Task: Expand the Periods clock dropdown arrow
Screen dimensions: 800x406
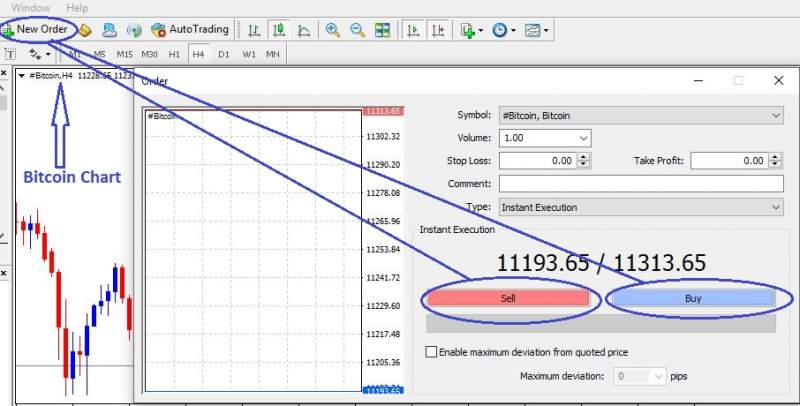Action: (513, 31)
